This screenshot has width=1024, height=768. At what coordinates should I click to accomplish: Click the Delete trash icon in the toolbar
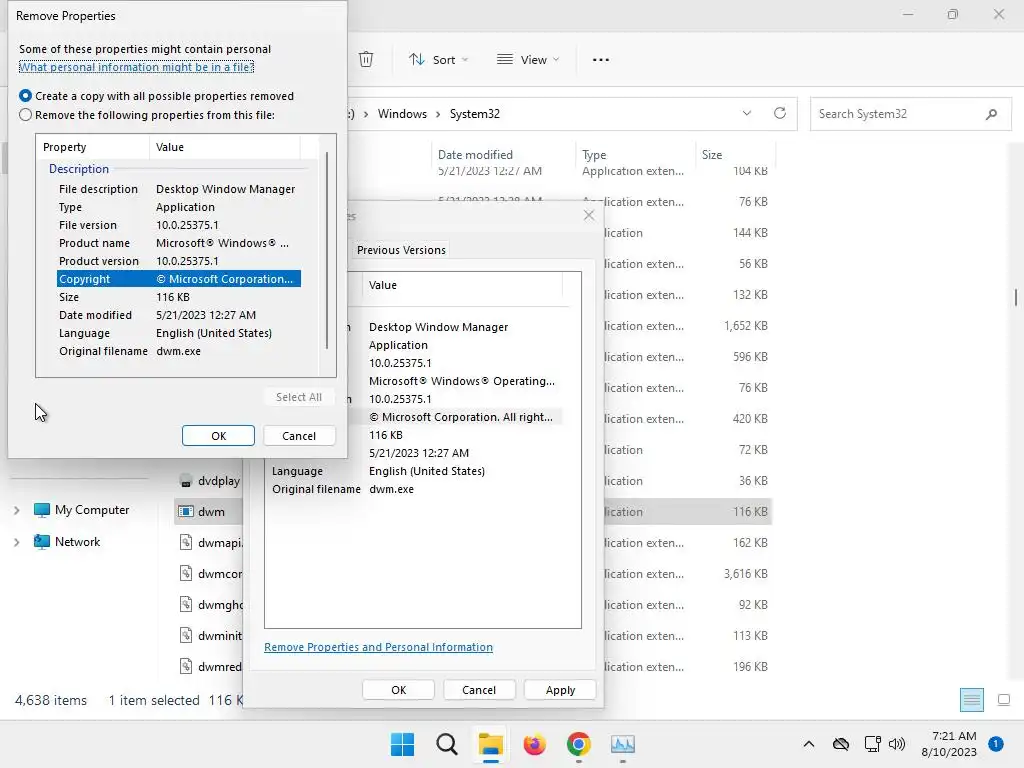click(366, 59)
